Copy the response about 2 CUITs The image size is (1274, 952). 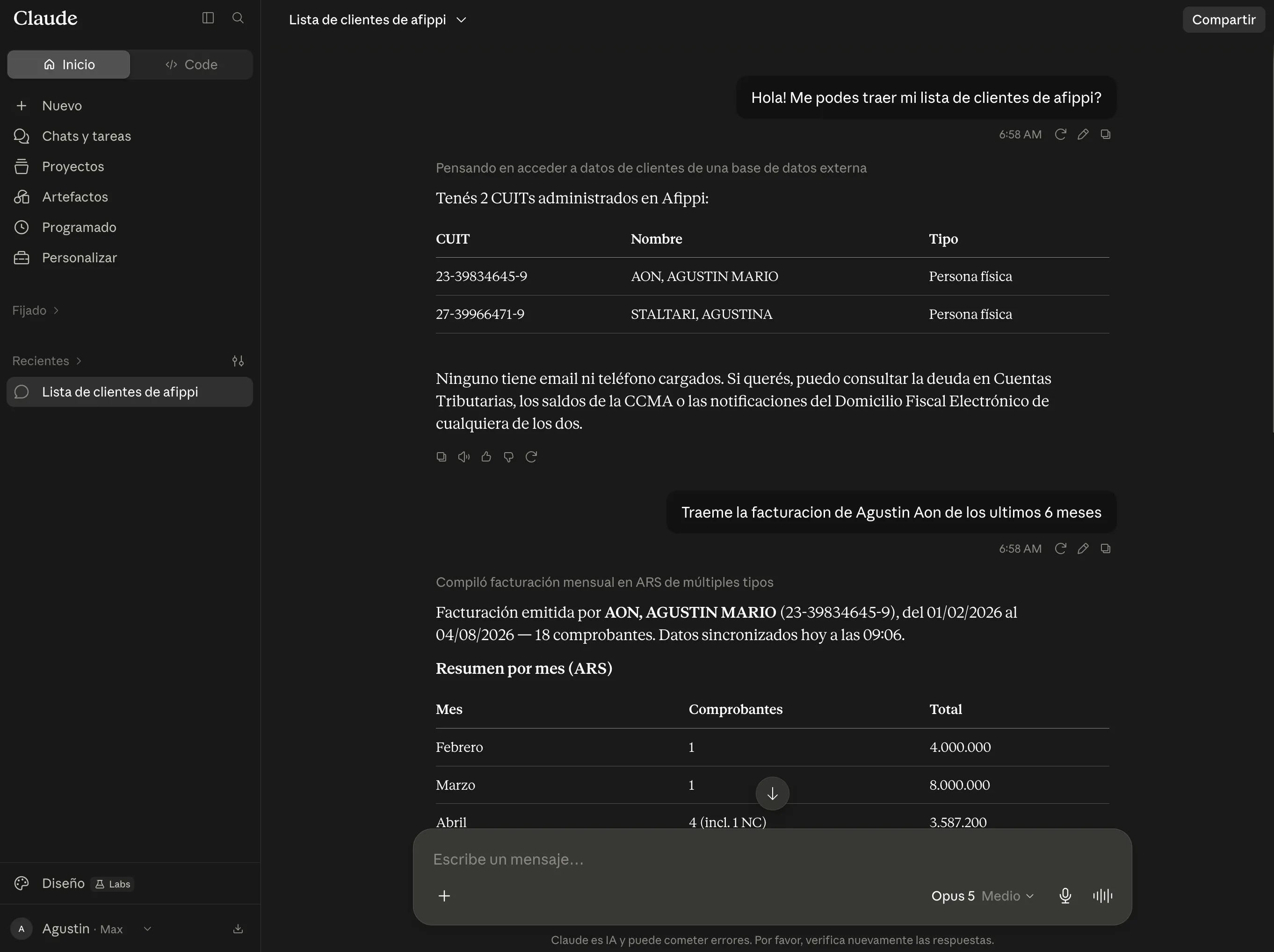(441, 457)
